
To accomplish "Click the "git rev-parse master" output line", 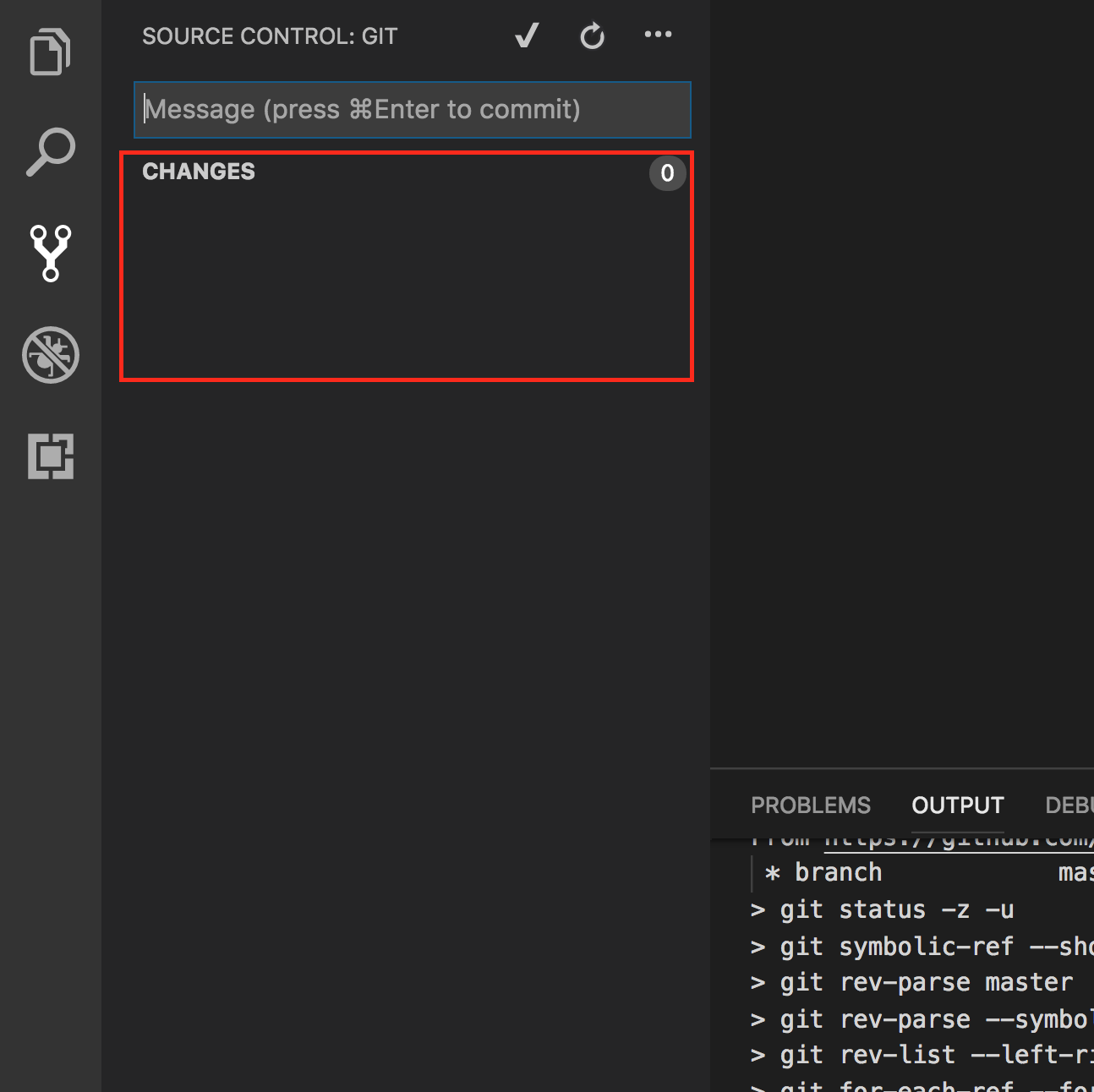I will pyautogui.click(x=926, y=982).
